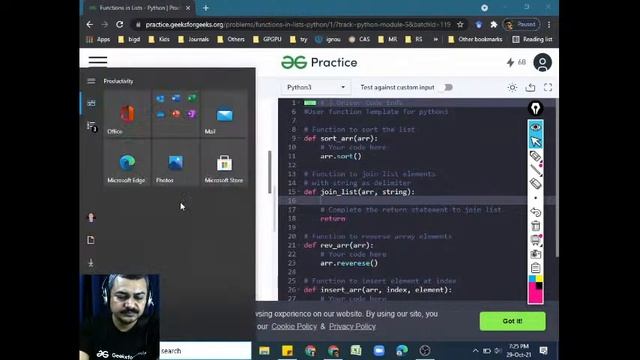This screenshot has height=360, width=640.
Task: Toggle Test against custom input switch
Action: 447,87
